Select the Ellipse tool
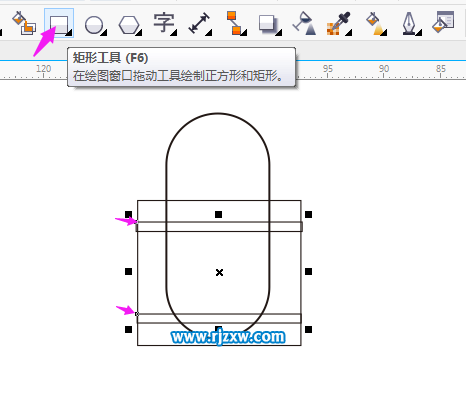466x394 pixels. coord(94,25)
